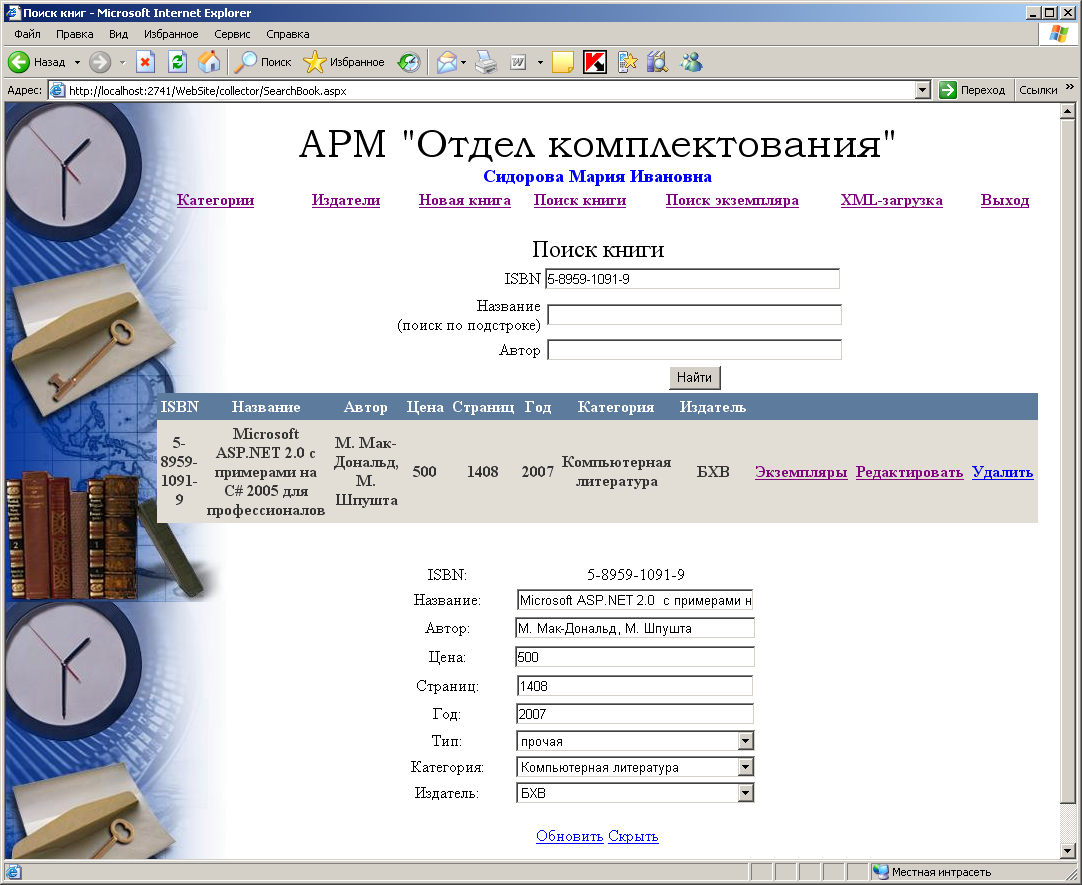
Task: Expand the Mail button dropdown arrow
Action: [x=464, y=62]
